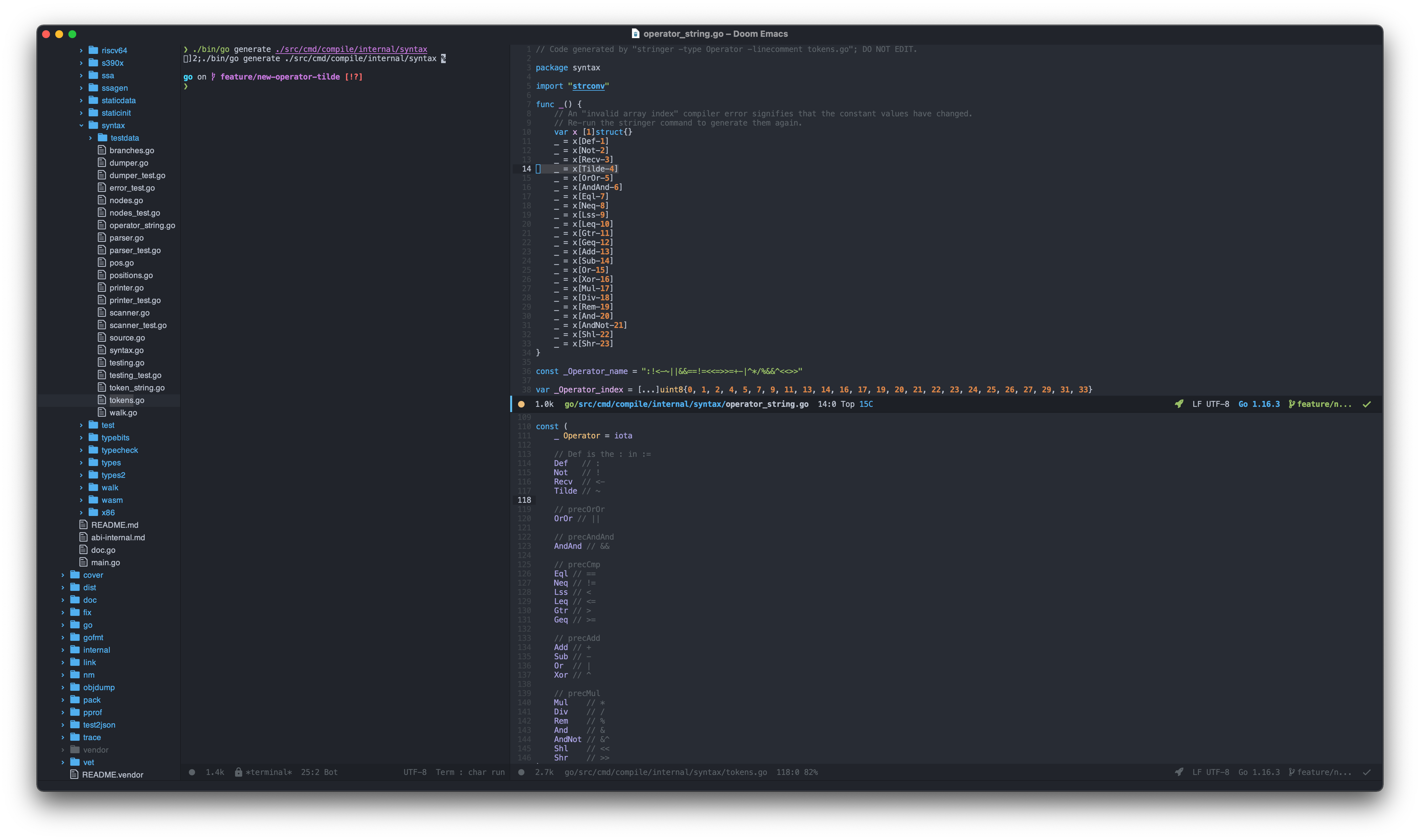This screenshot has width=1420, height=840.
Task: Click the _Operator_name constant line
Action: pos(668,371)
